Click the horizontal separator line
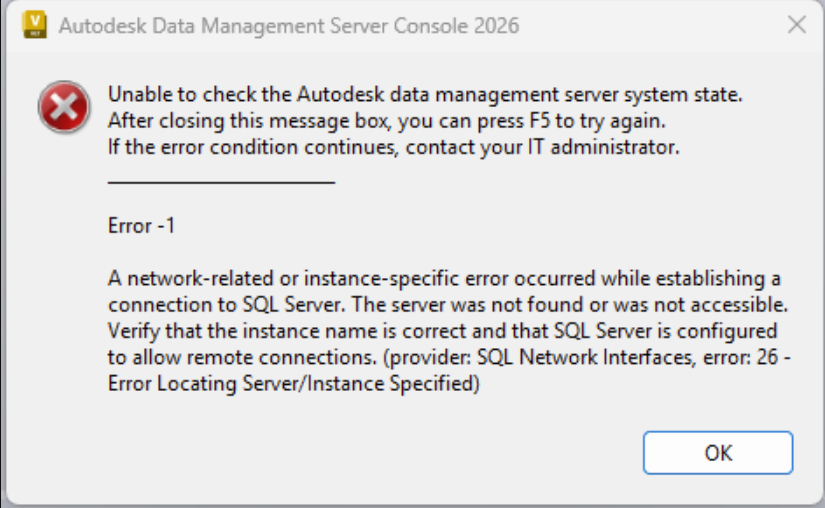The width and height of the screenshot is (825, 508). tap(220, 182)
